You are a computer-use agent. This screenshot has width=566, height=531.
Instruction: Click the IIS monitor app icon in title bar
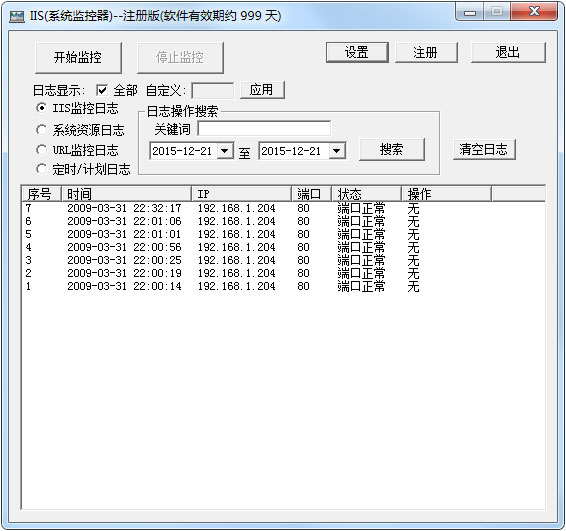point(17,16)
